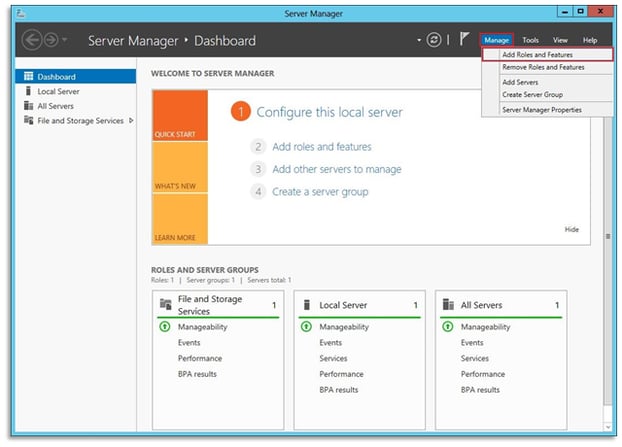Open the notifications flag
622x447 pixels.
click(464, 39)
